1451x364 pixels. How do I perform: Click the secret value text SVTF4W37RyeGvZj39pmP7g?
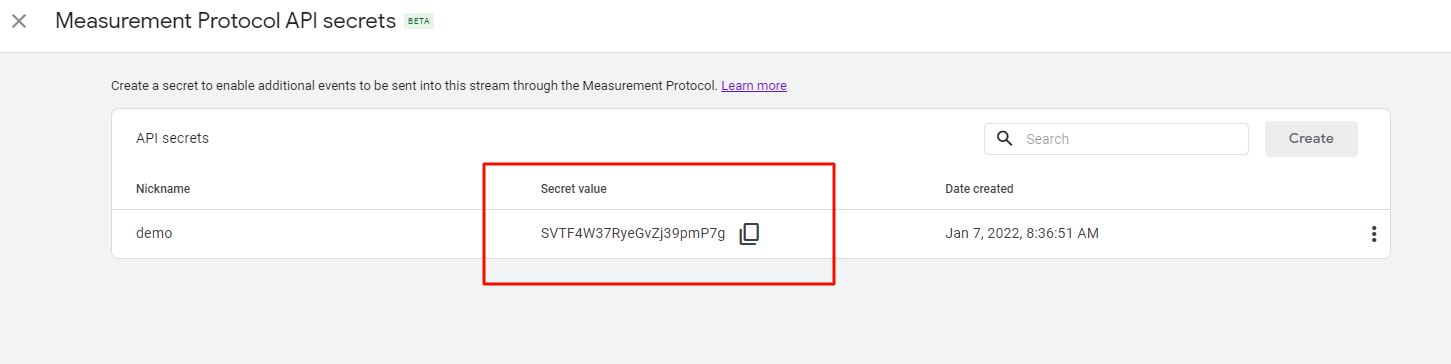pos(633,234)
